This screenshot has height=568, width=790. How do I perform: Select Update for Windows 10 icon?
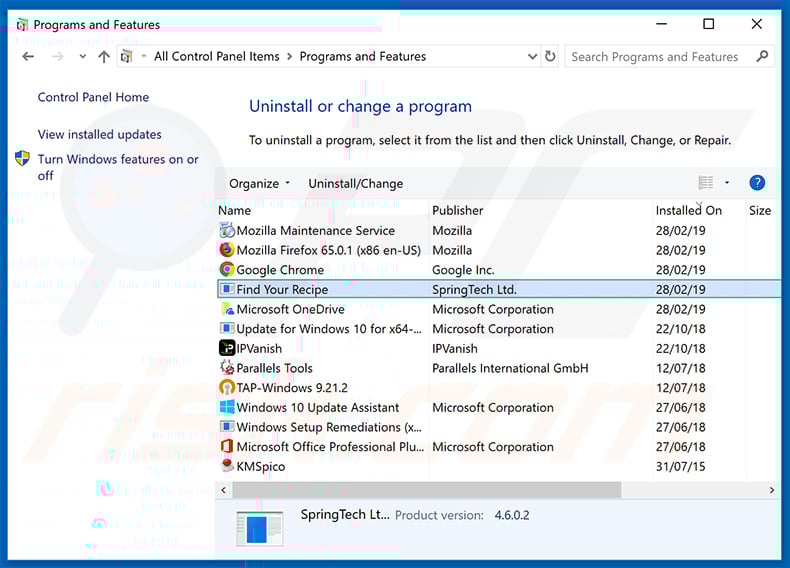tap(227, 329)
